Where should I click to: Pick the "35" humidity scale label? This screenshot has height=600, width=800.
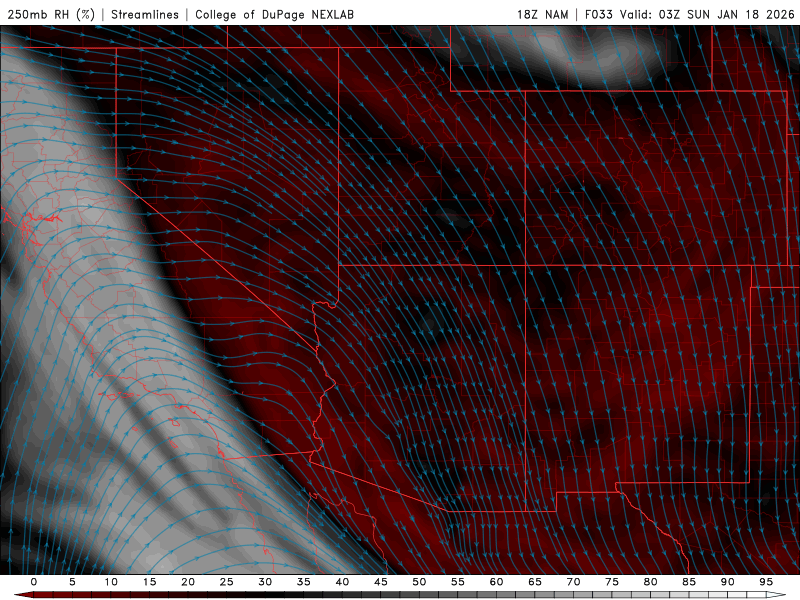pyautogui.click(x=304, y=582)
